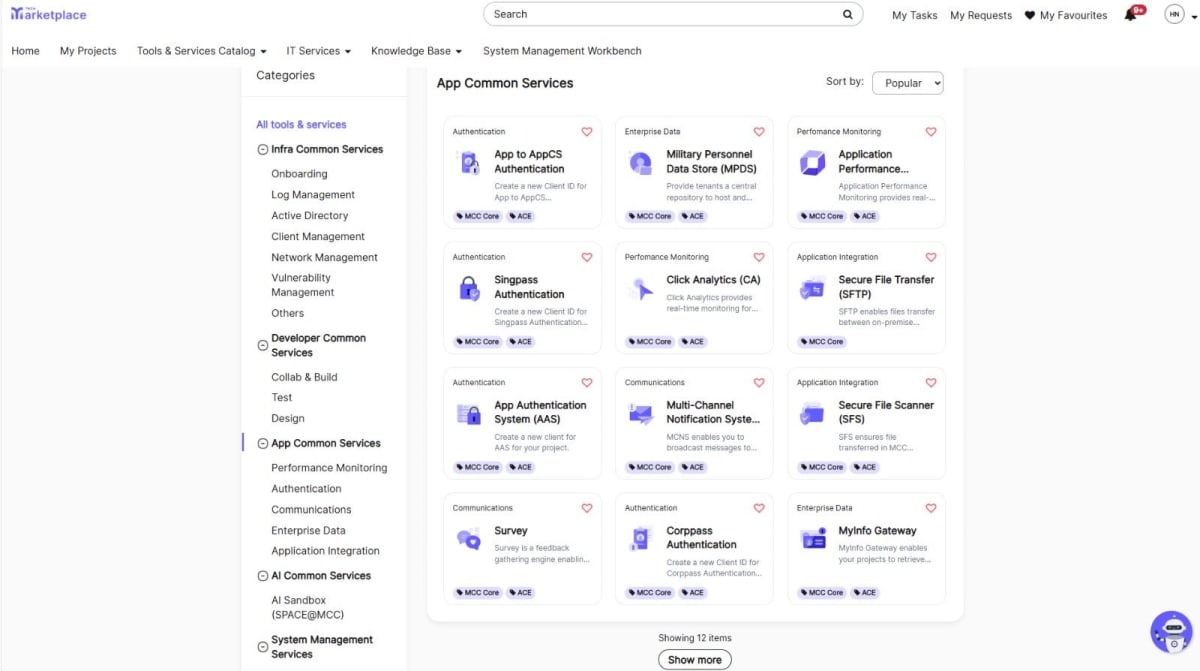The width and height of the screenshot is (1200, 671).
Task: Click the Marketplace logo
Action: 48,14
